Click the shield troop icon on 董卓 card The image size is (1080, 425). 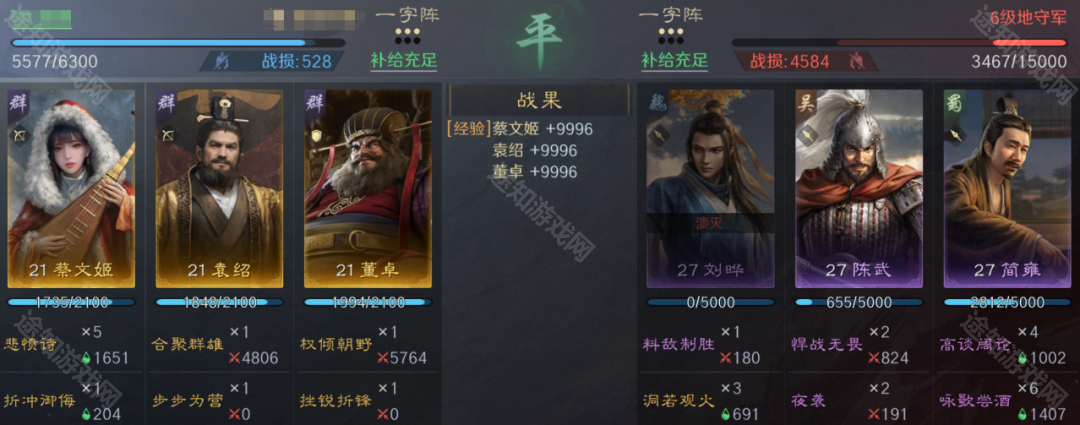click(x=315, y=136)
